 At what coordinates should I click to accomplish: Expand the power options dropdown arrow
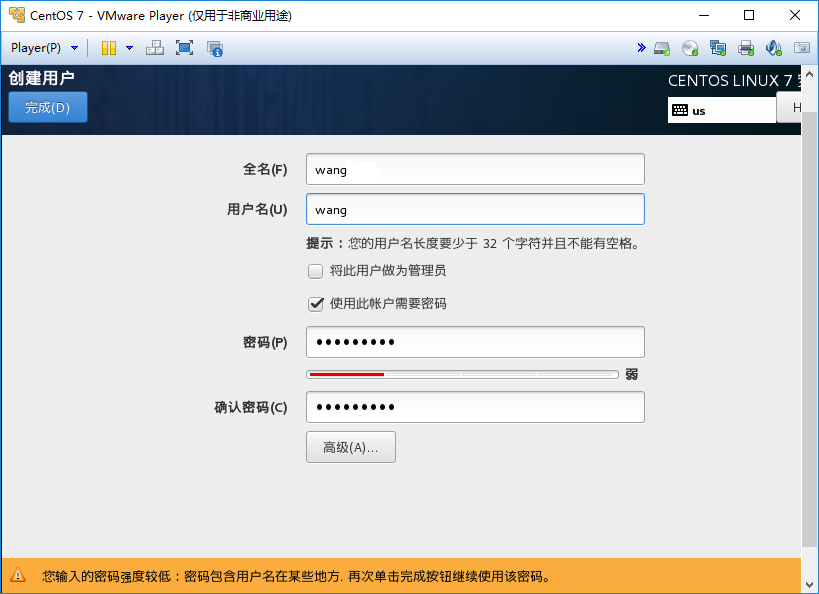(129, 48)
